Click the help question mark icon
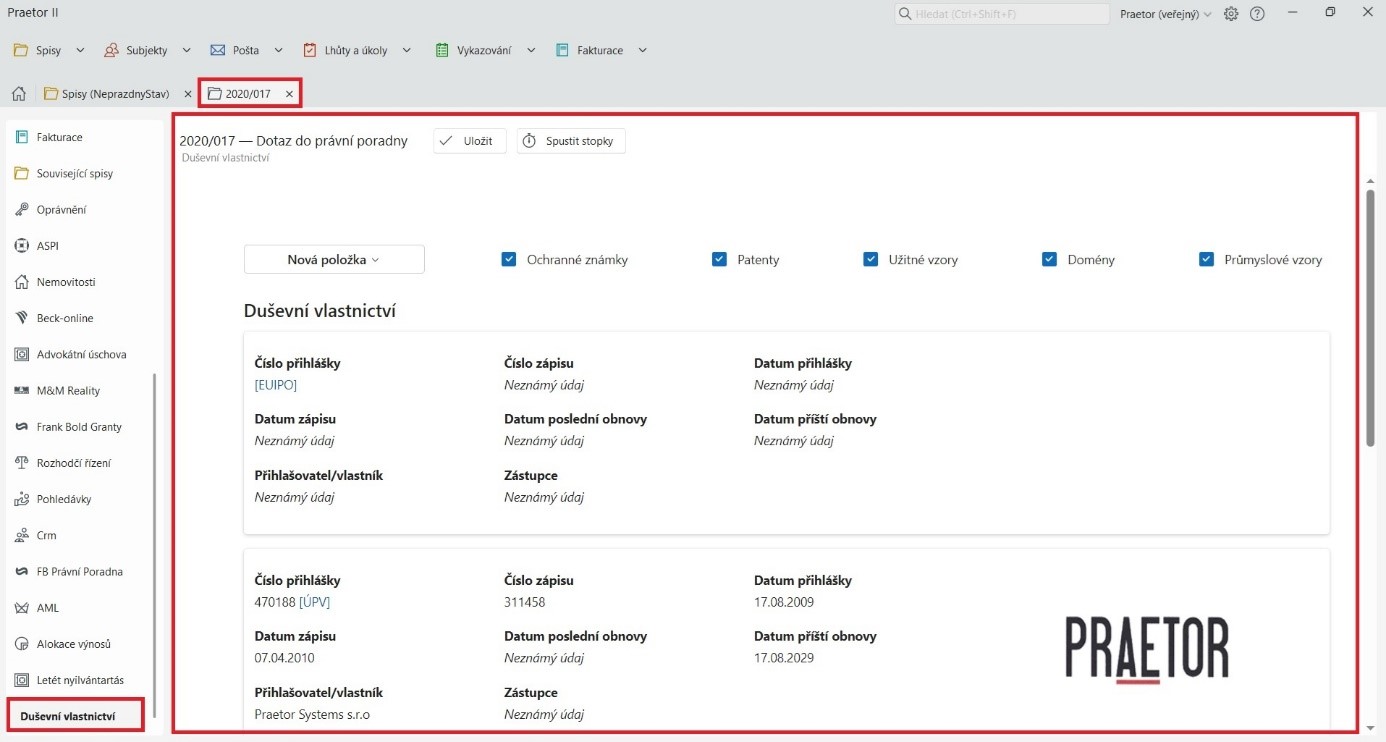 coord(1257,14)
